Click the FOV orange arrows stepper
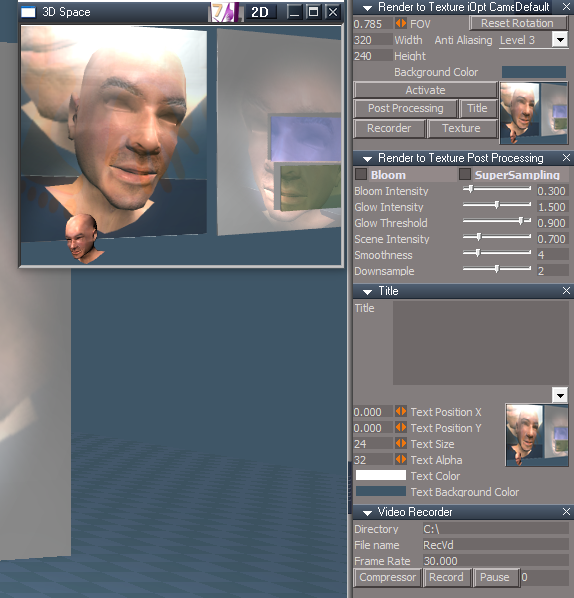 400,24
